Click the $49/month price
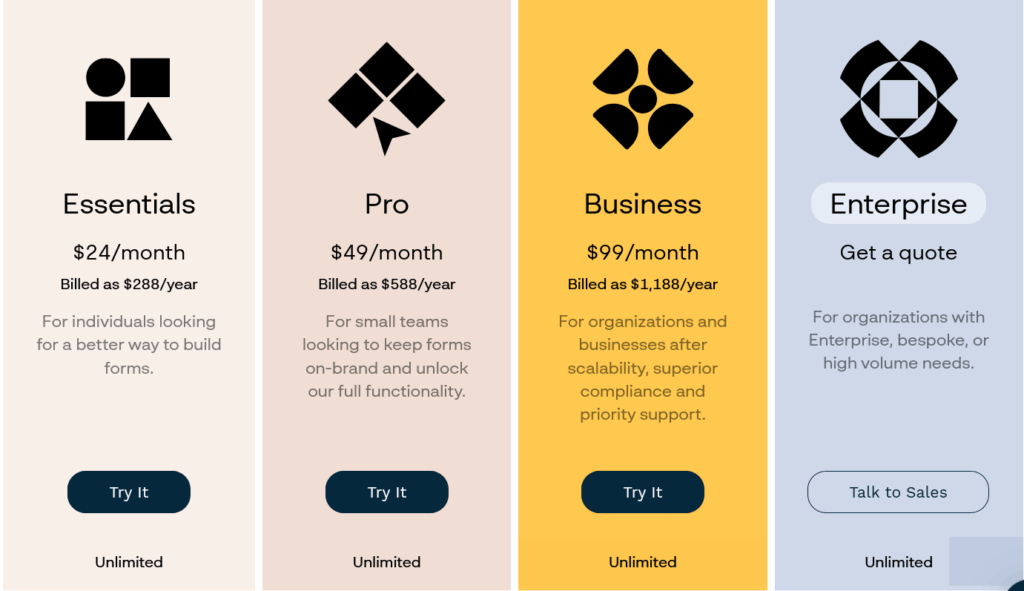 coord(386,253)
